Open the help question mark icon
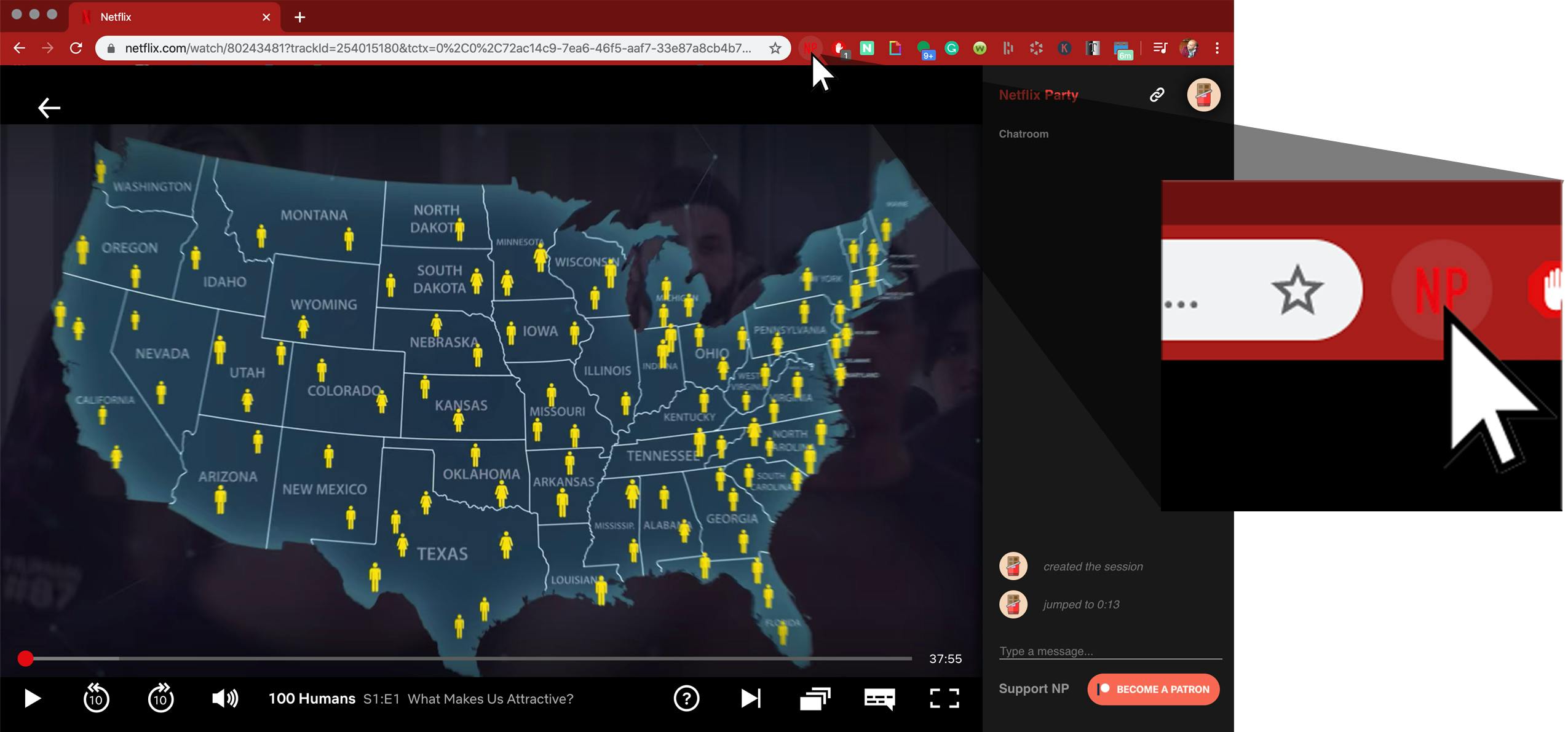 [x=686, y=698]
